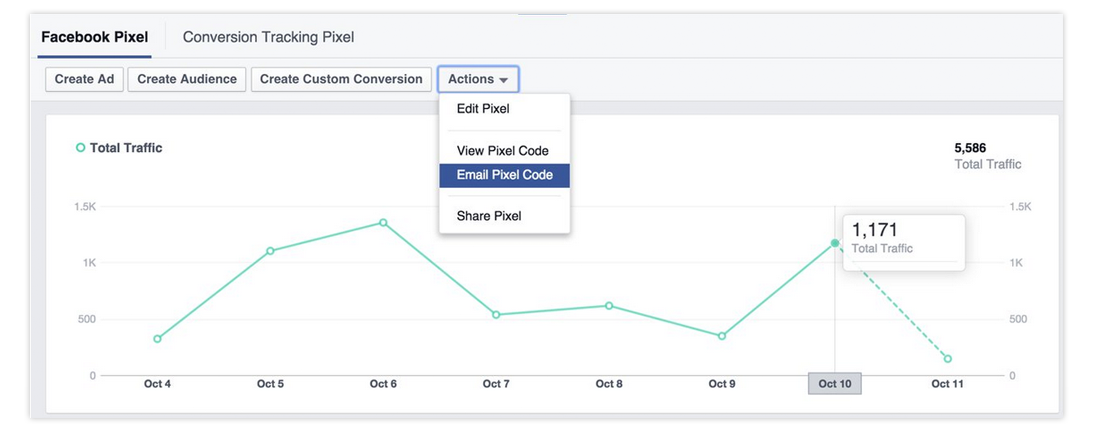Click the Oct 9 data point
Image resolution: width=1096 pixels, height=432 pixels.
[722, 336]
